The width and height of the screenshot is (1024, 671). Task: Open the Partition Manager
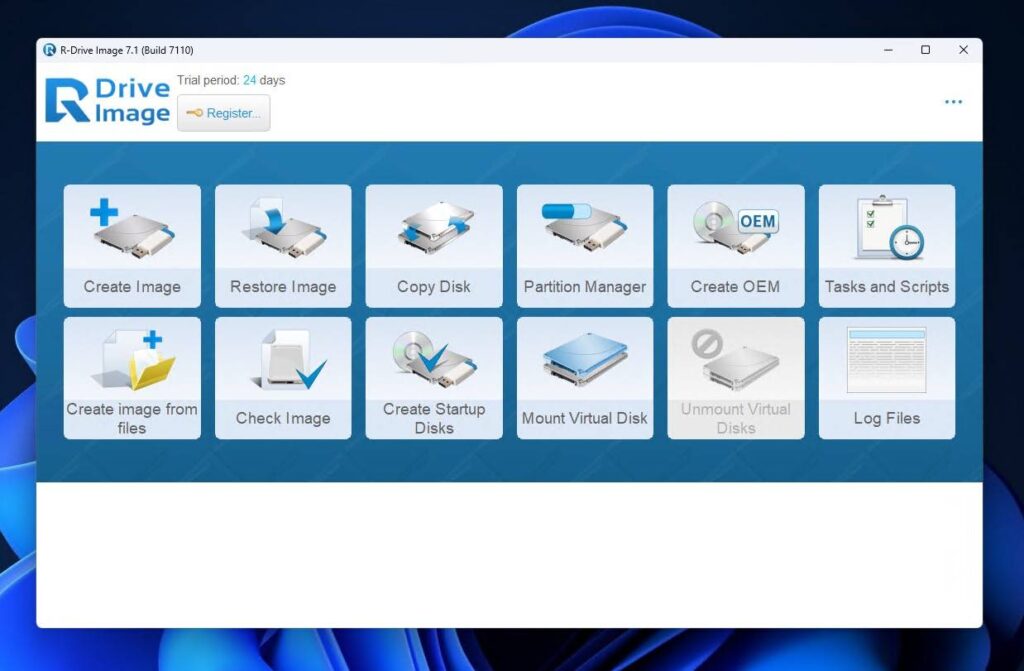click(x=584, y=245)
